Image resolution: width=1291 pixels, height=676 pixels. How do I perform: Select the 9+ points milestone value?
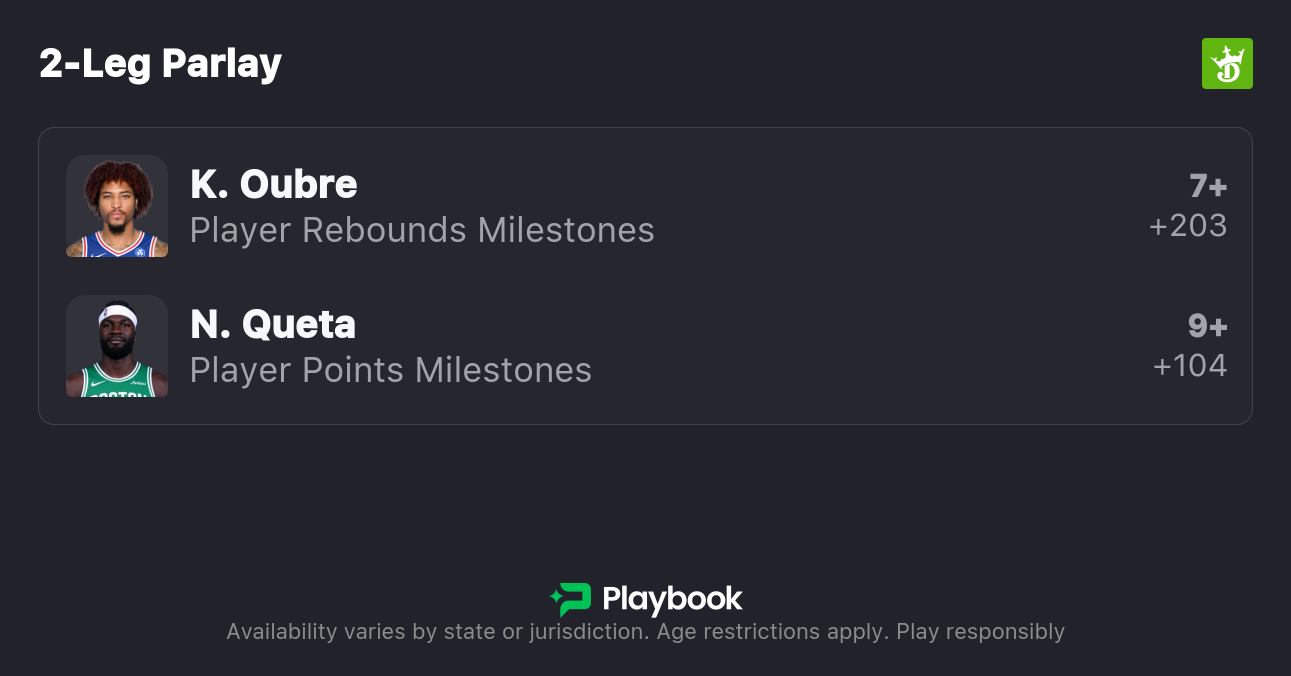click(1207, 326)
